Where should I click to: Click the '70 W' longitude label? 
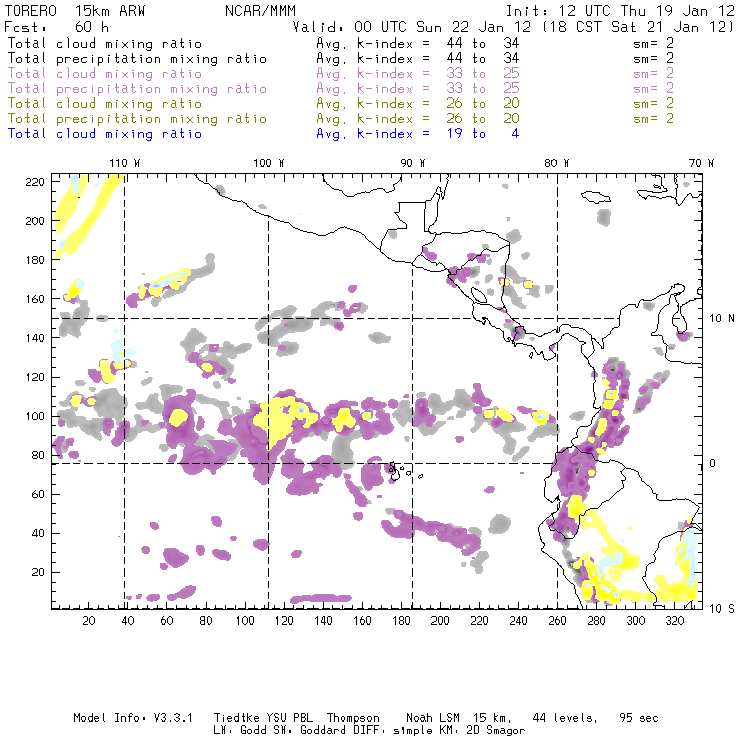click(701, 163)
